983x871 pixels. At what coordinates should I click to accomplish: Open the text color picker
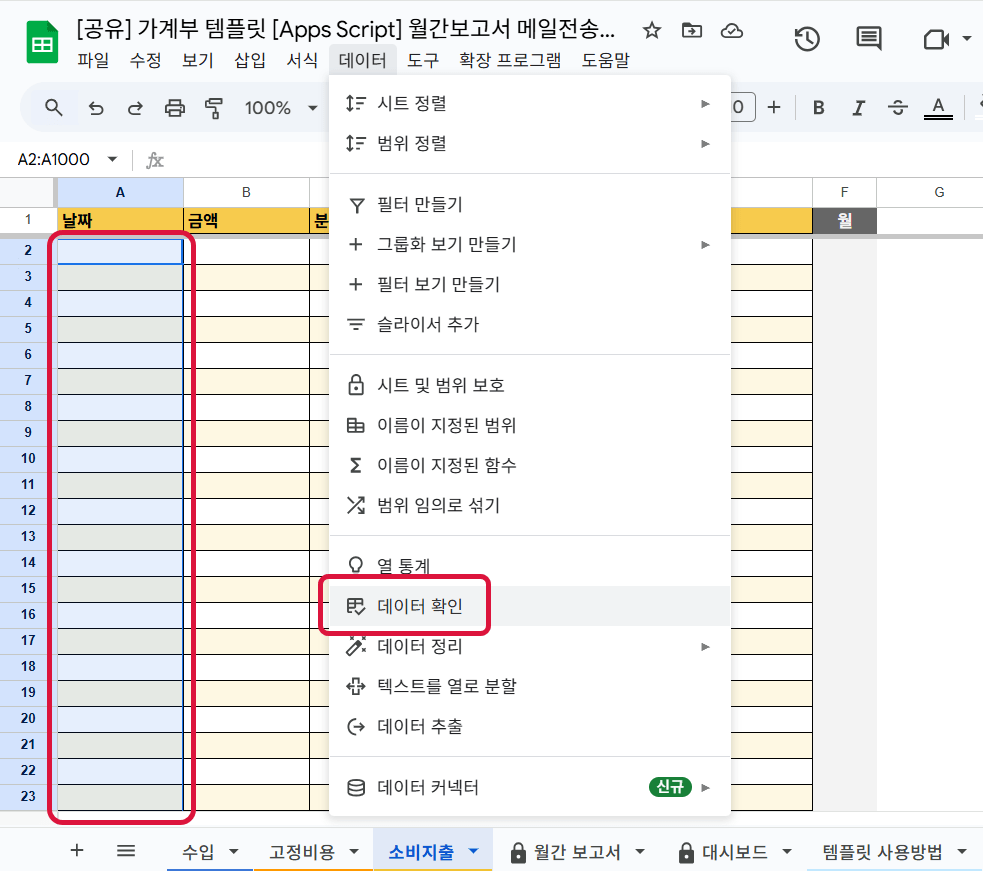tap(937, 108)
